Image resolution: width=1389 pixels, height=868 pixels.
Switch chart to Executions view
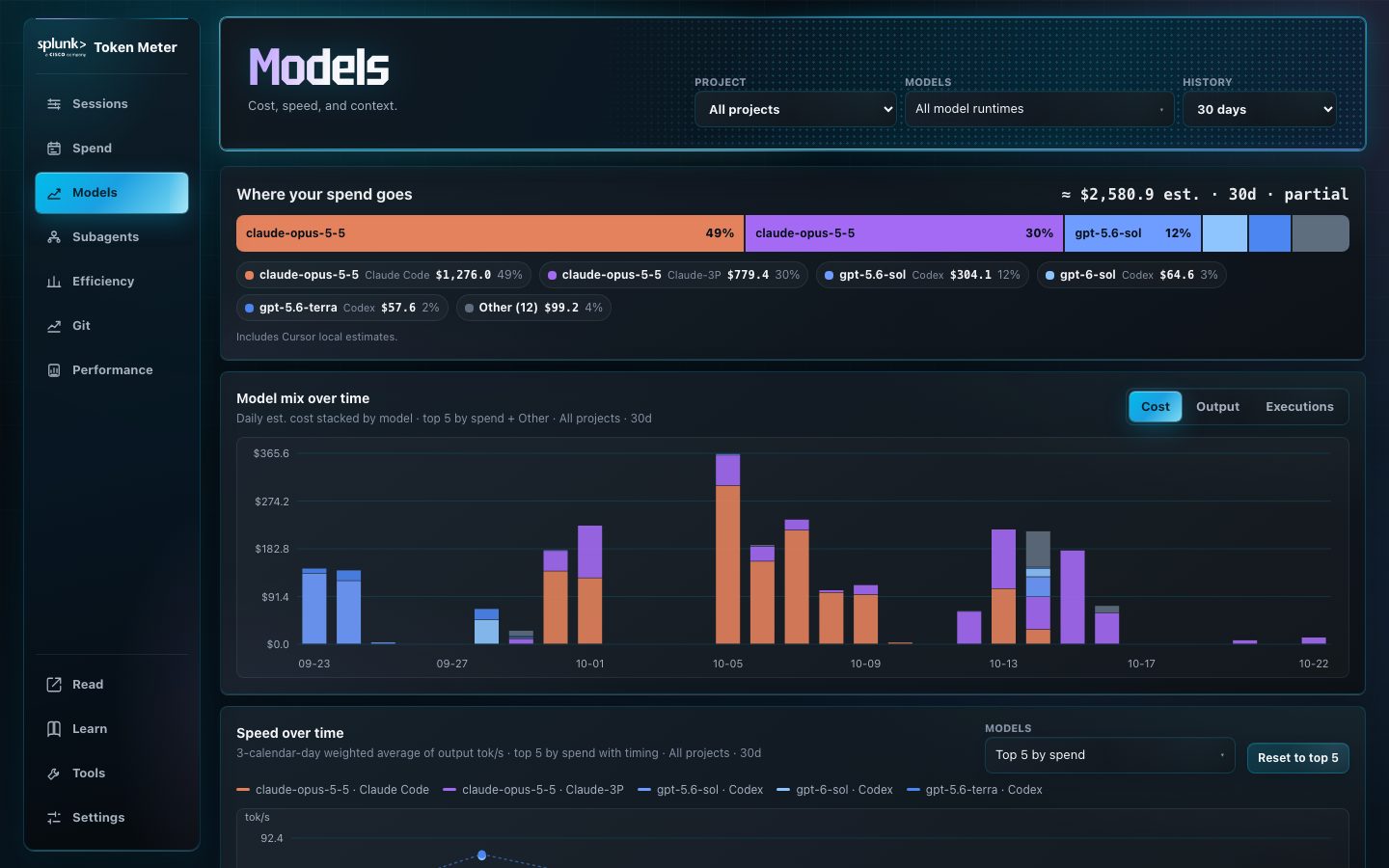(x=1299, y=407)
